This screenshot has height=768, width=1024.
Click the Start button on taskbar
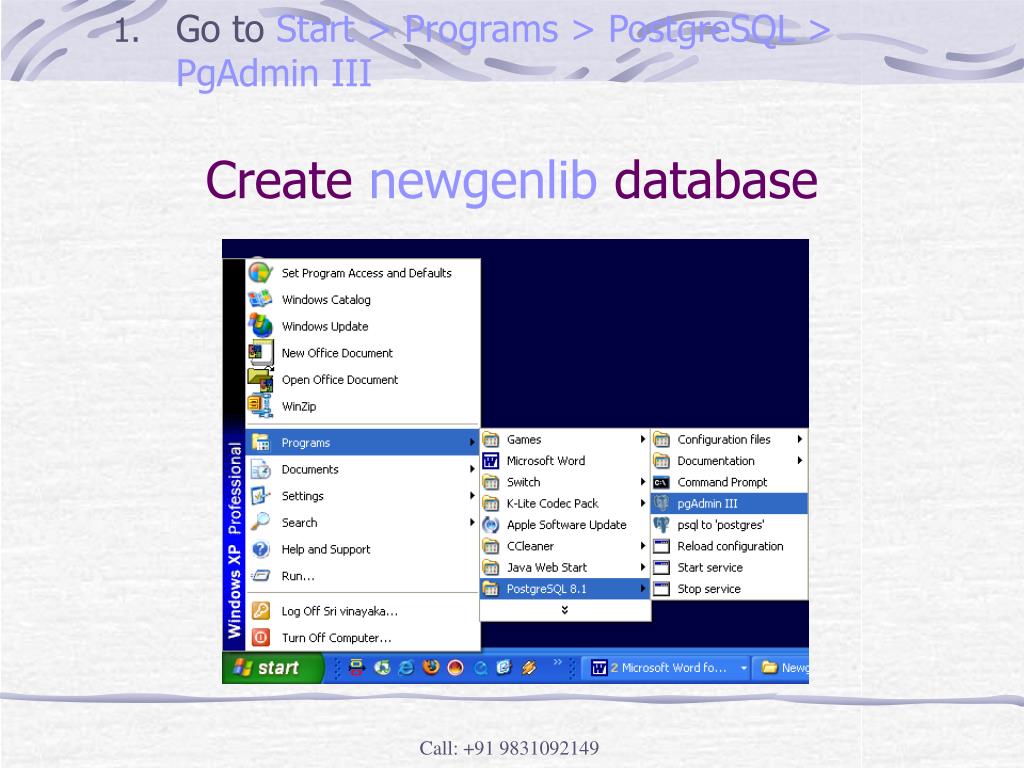pos(273,667)
